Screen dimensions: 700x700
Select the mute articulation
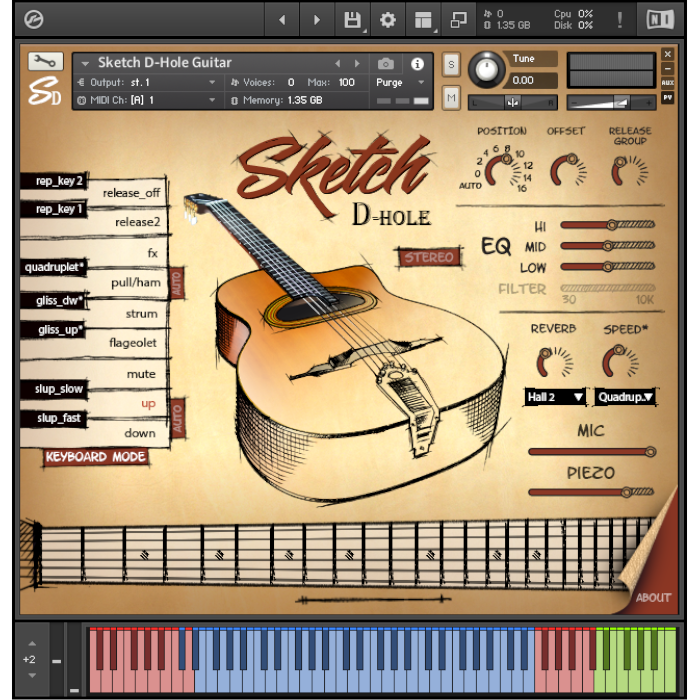(141, 374)
